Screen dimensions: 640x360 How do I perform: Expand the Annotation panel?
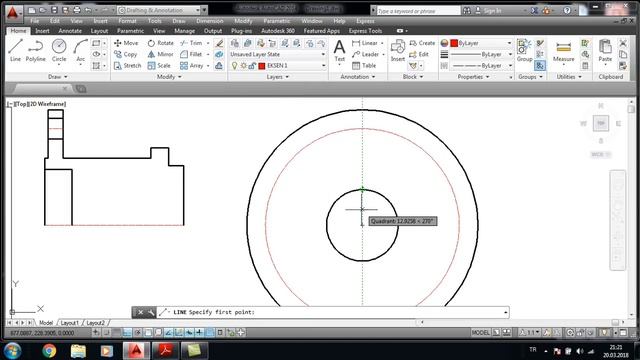358,77
